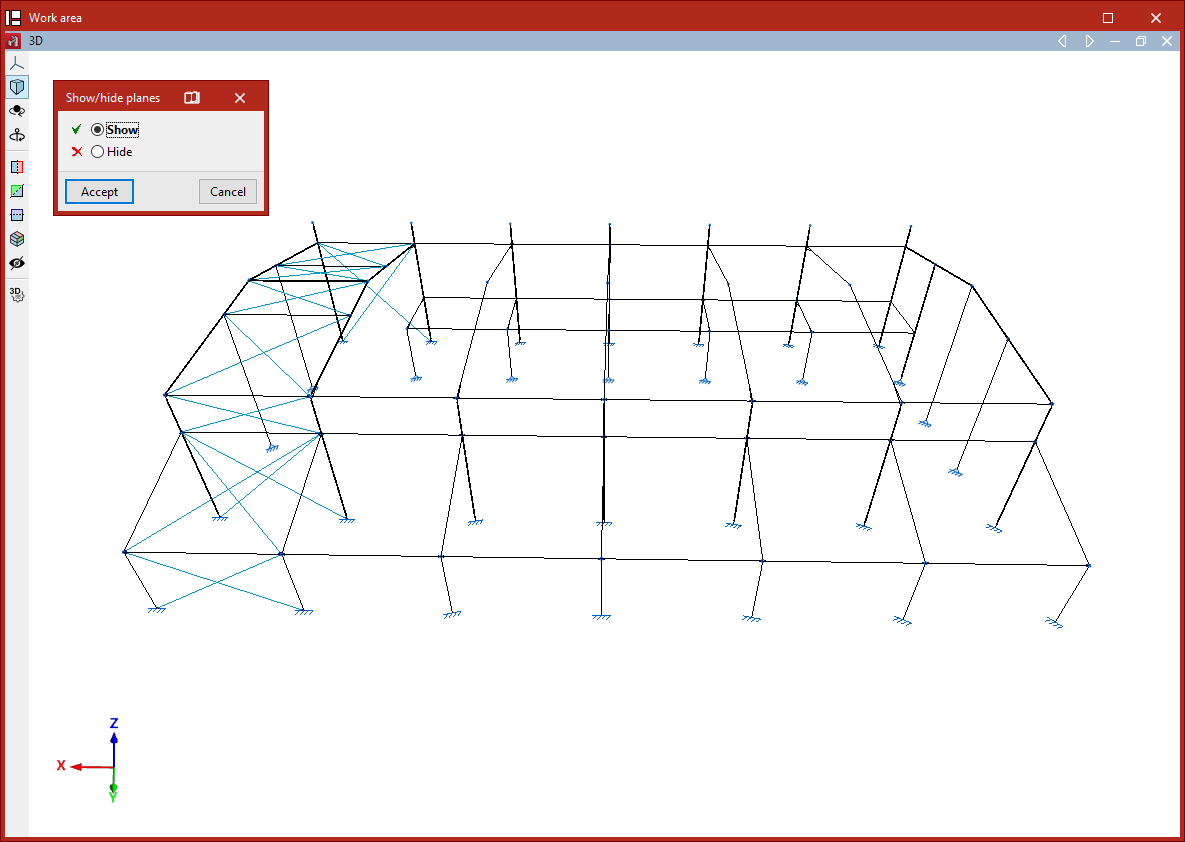The image size is (1185, 842).
Task: Select the Show radio button
Action: [x=97, y=129]
